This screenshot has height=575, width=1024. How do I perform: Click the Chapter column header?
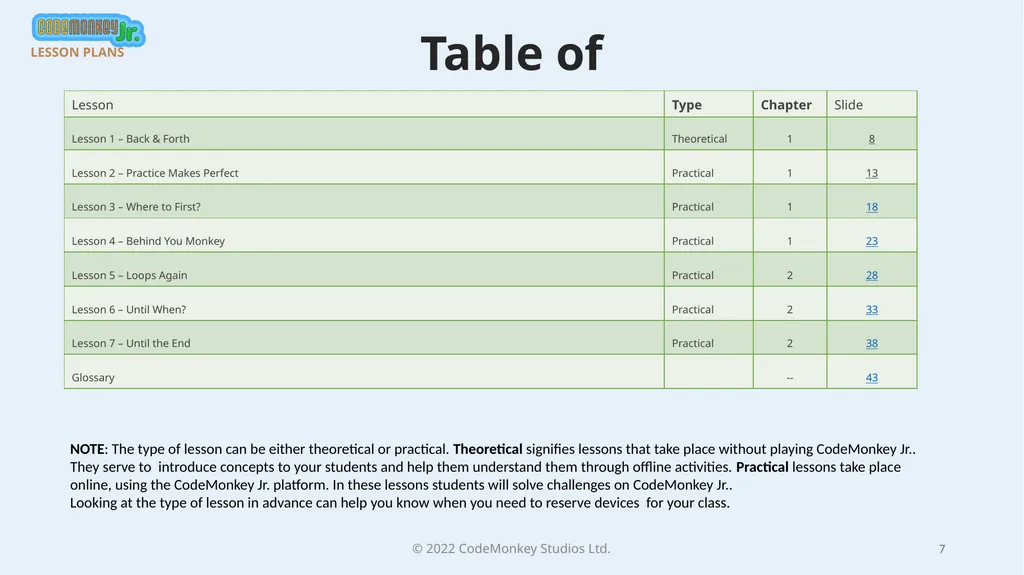[x=786, y=105]
